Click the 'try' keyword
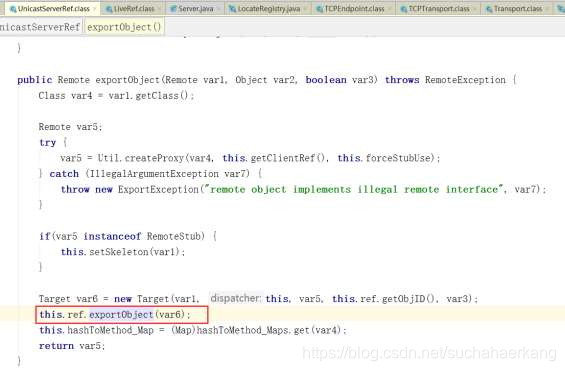This screenshot has width=565, height=371. (x=48, y=143)
